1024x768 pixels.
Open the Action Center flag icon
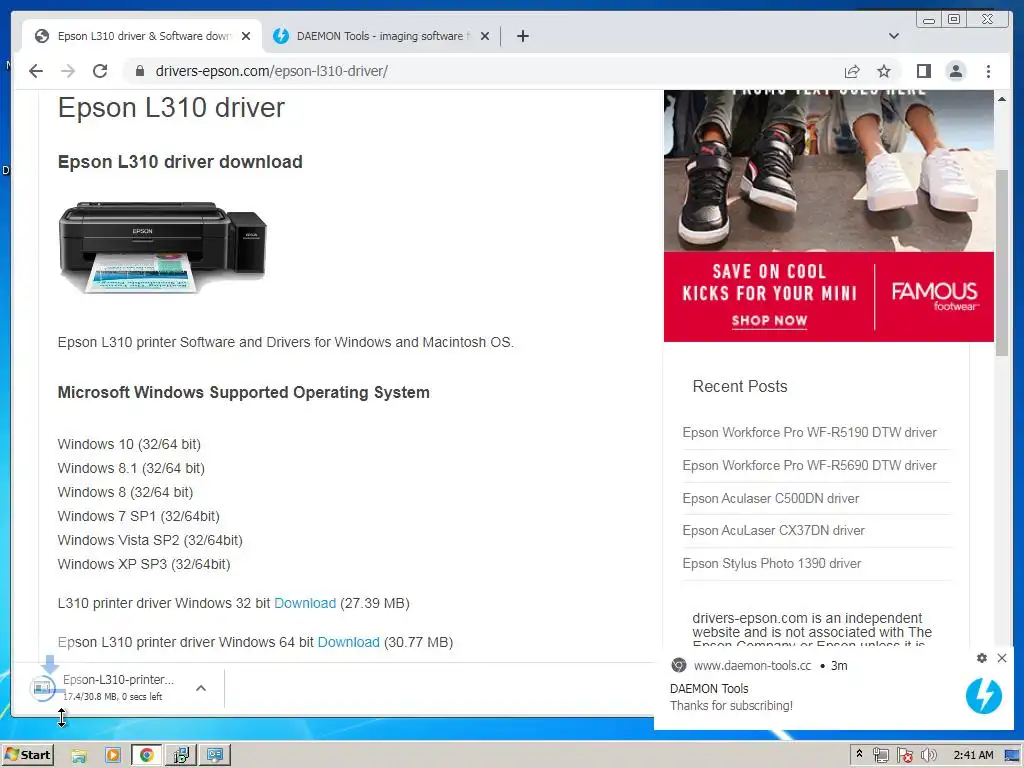904,756
